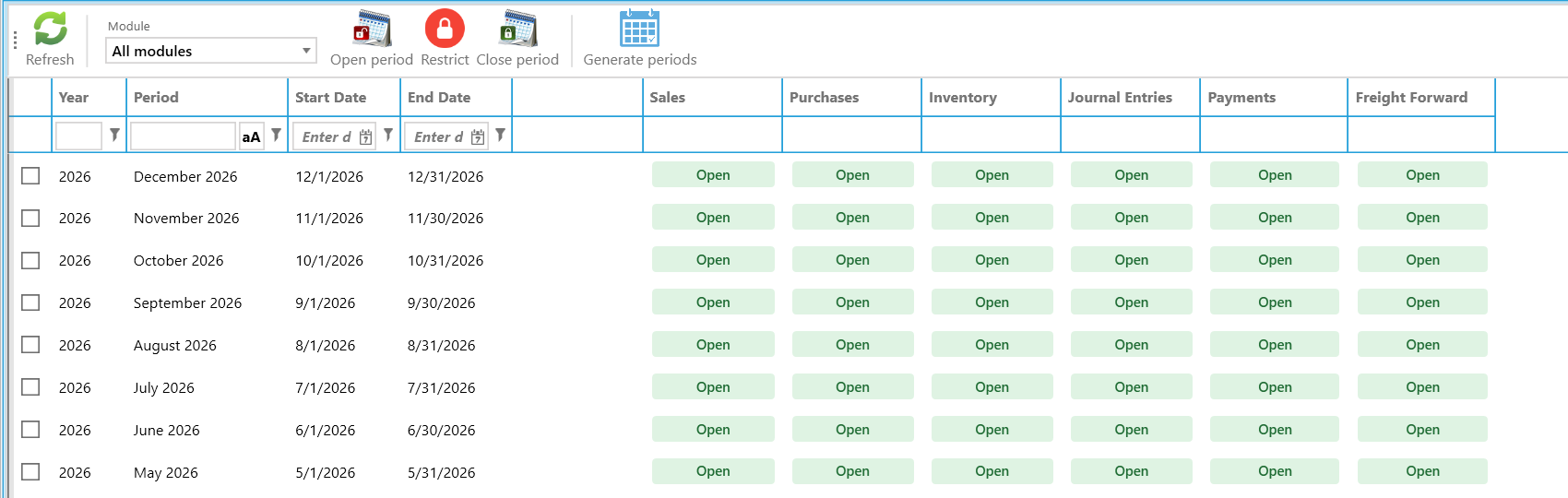This screenshot has height=498, width=1568.
Task: Sort by the Year column header
Action: 89,98
